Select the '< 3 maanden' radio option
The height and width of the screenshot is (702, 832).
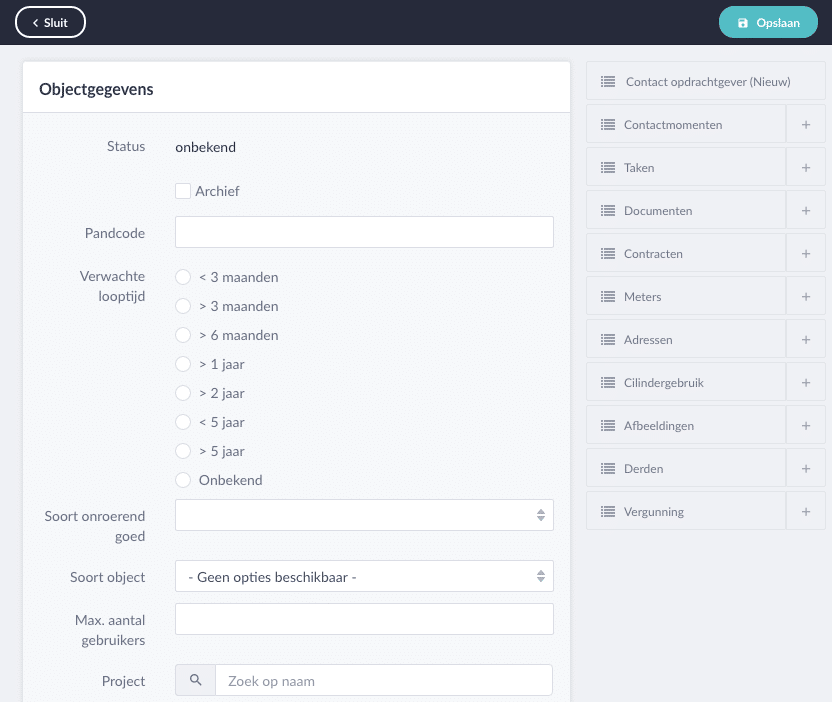click(183, 277)
